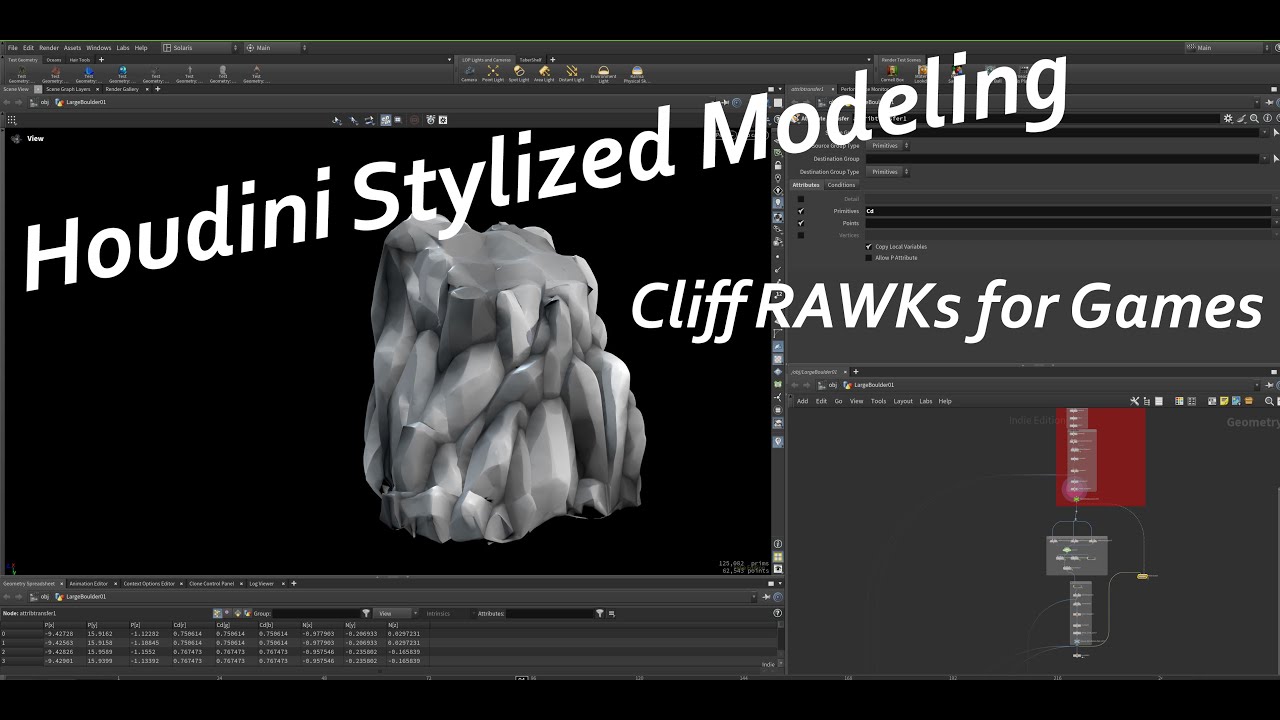
Task: Click the parameter search magnifier icon
Action: pos(1254,118)
